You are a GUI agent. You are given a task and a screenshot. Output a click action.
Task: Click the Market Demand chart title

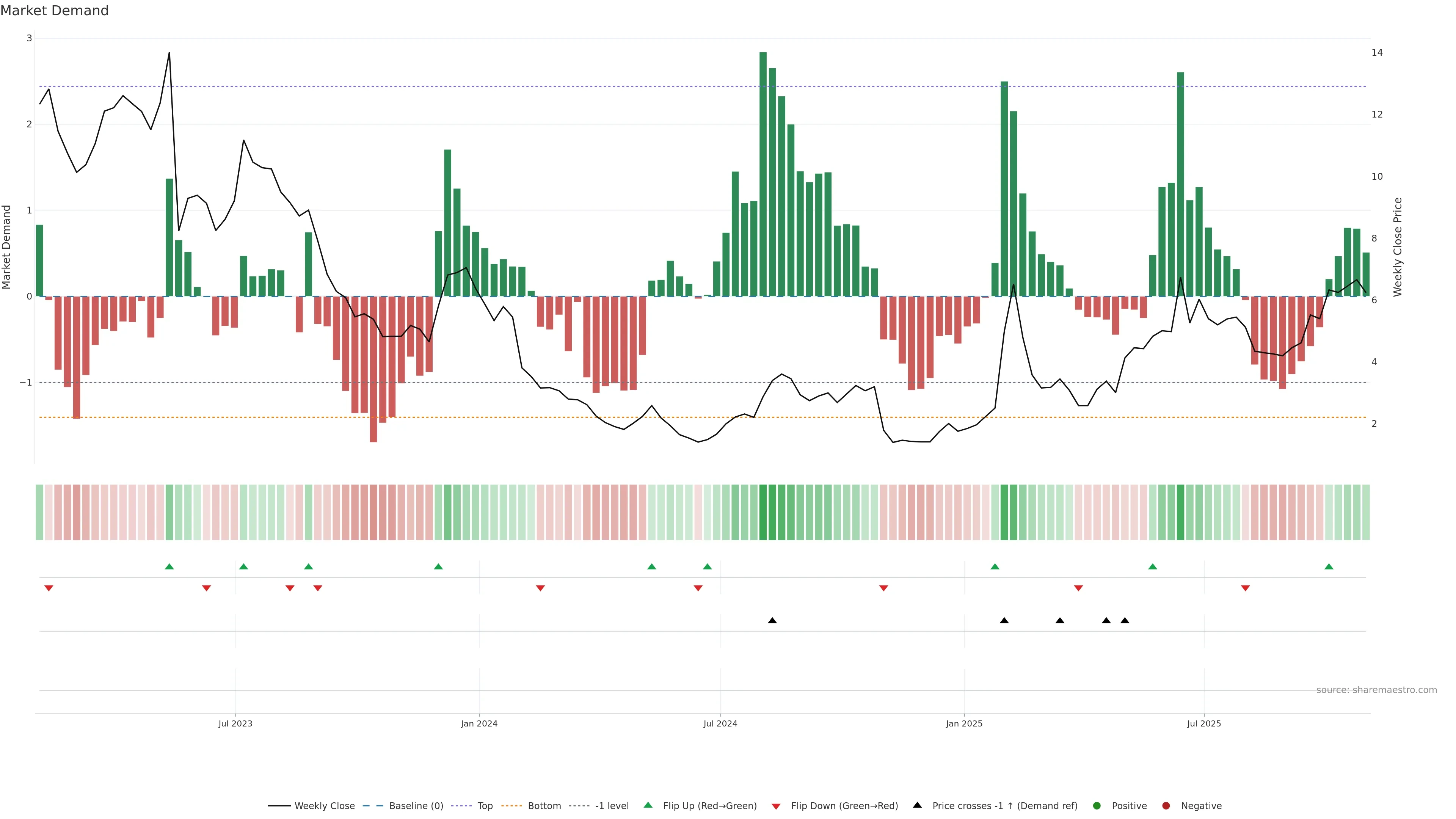54,11
